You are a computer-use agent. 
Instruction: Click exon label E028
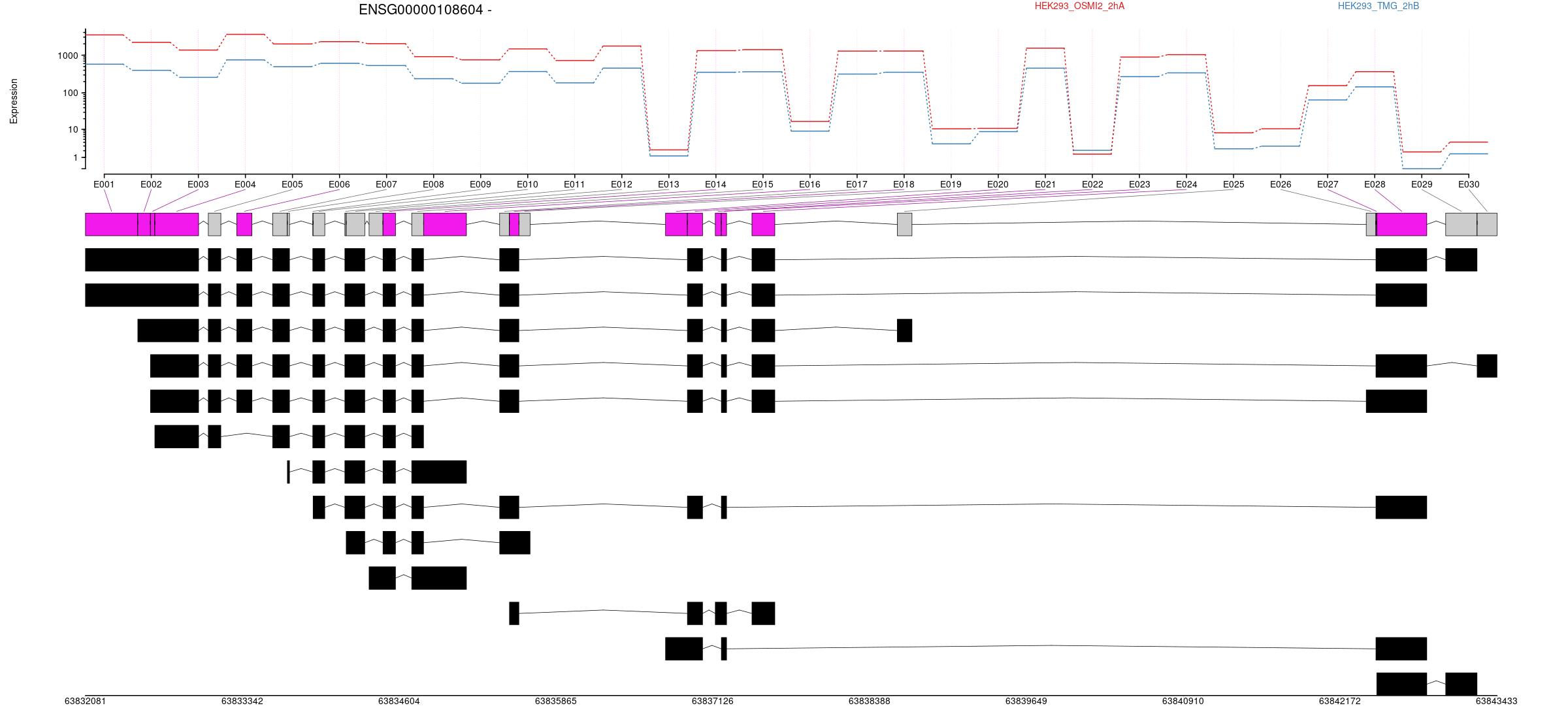pos(1375,184)
